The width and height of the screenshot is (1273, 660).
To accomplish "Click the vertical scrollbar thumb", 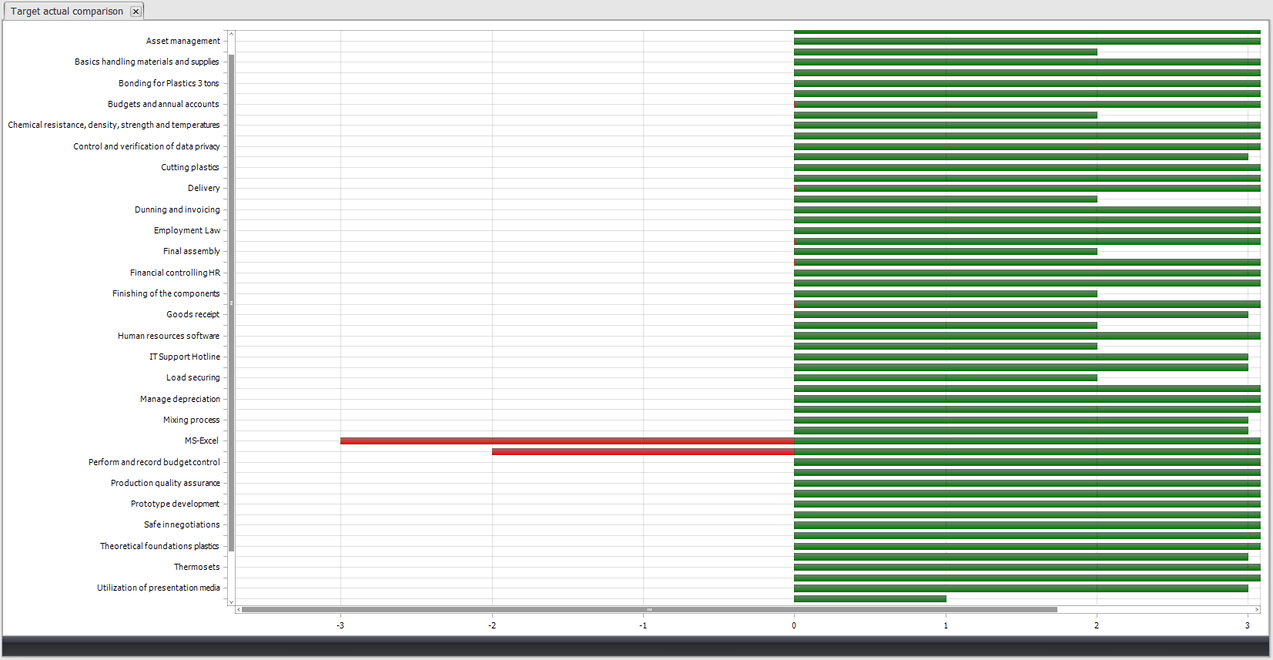I will (231, 300).
